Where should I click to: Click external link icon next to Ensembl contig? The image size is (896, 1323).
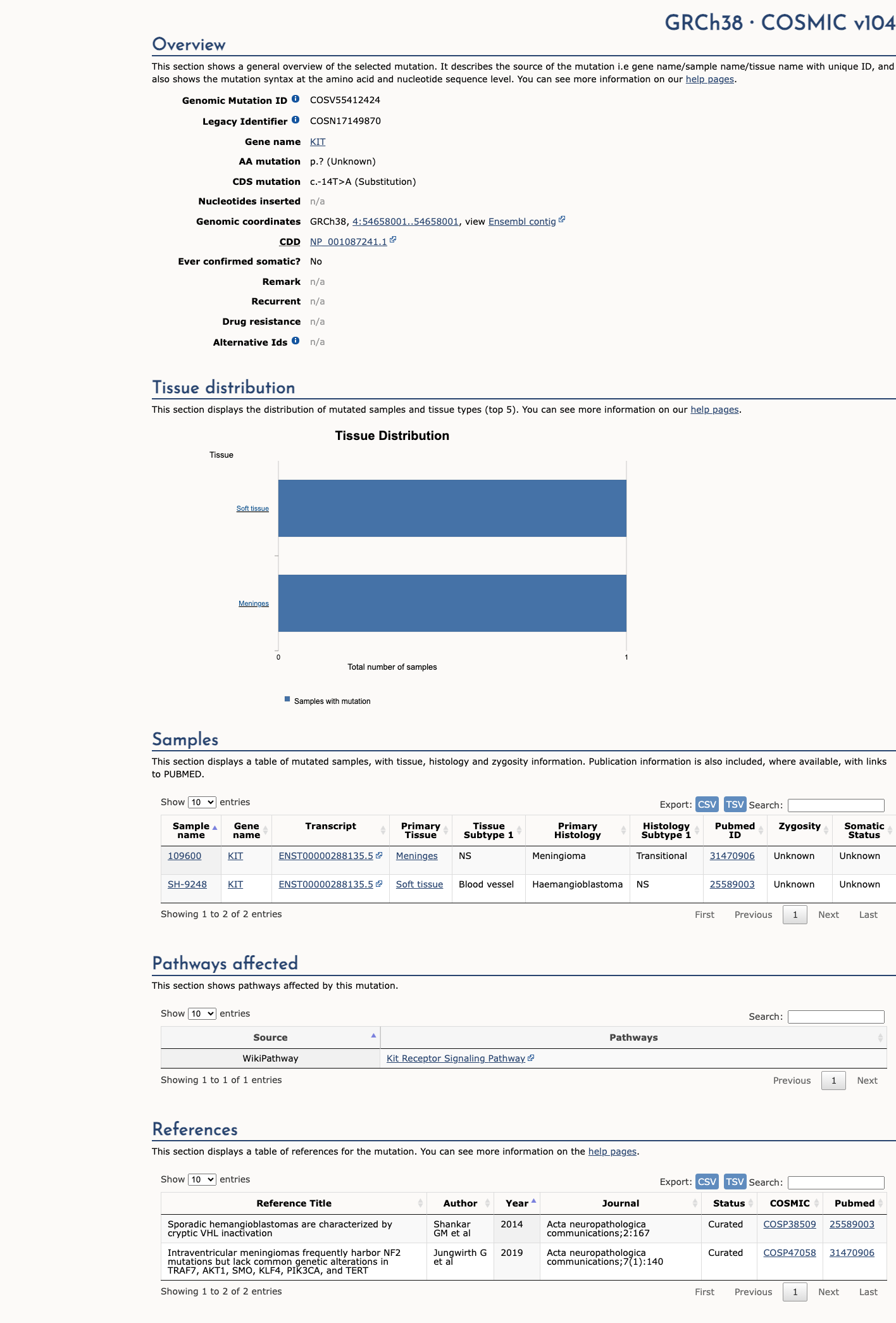(562, 220)
